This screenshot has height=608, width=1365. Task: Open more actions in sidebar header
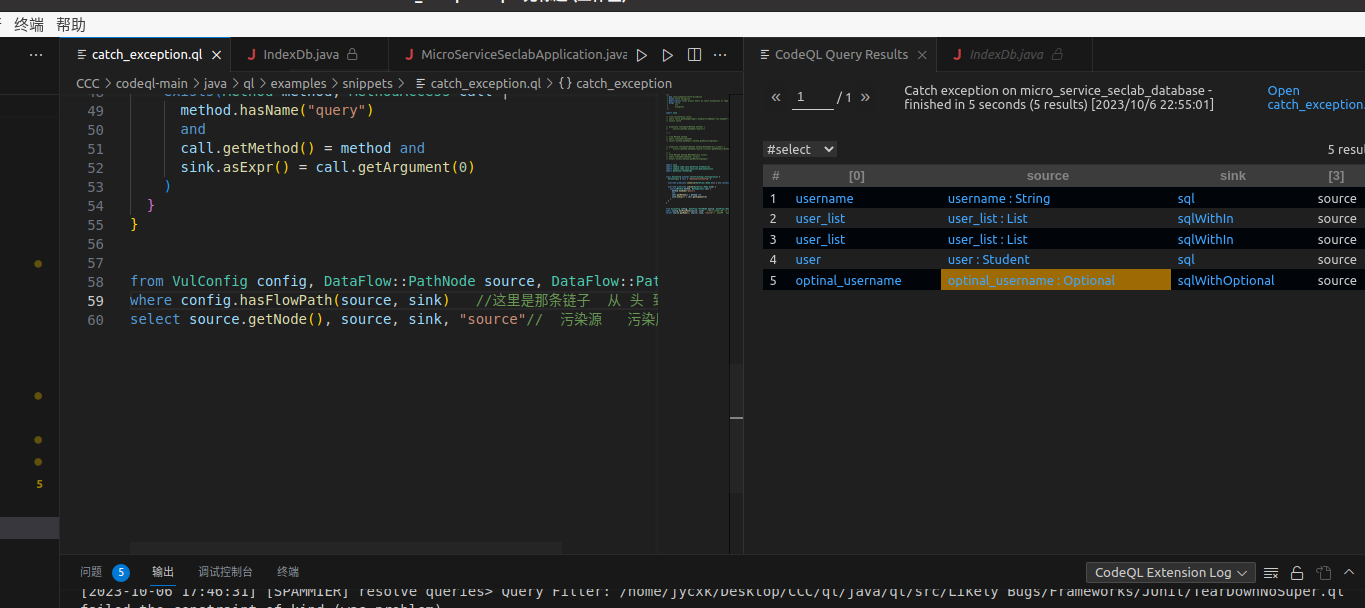[x=36, y=55]
